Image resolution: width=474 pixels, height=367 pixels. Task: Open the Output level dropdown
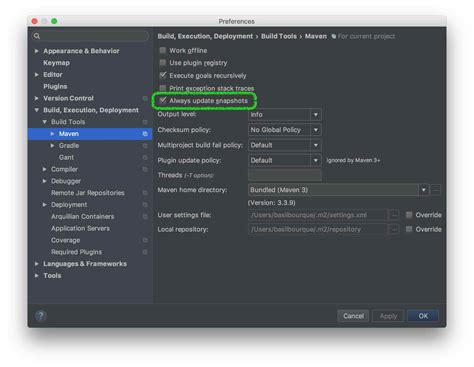pos(285,114)
